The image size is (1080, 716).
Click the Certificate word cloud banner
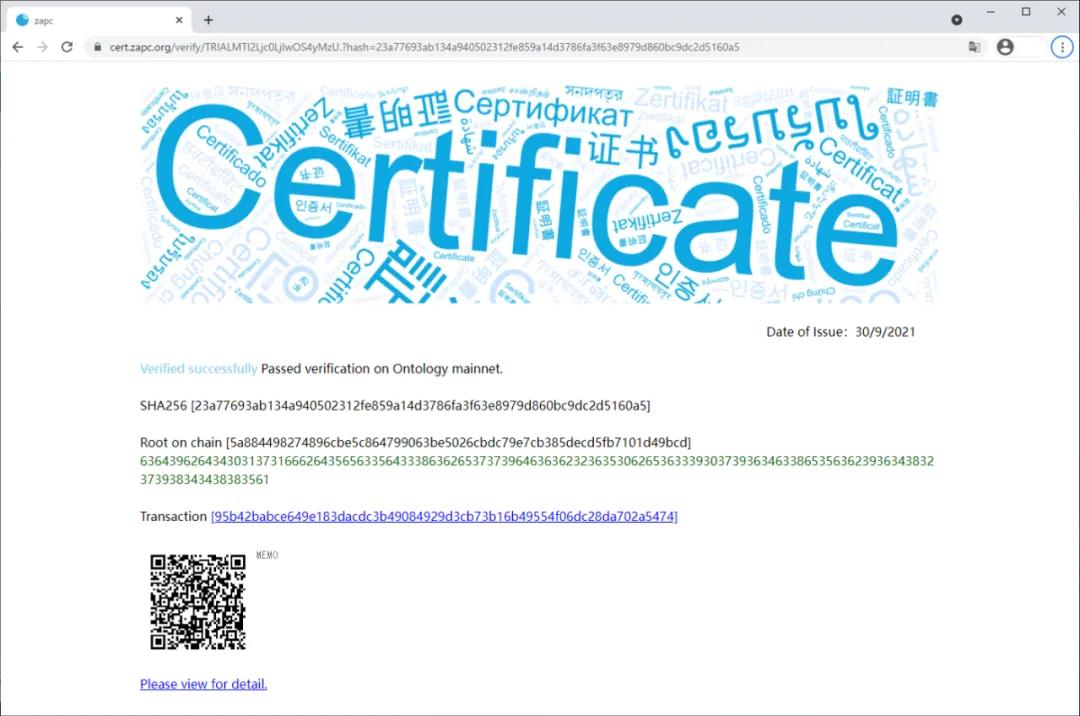point(539,194)
